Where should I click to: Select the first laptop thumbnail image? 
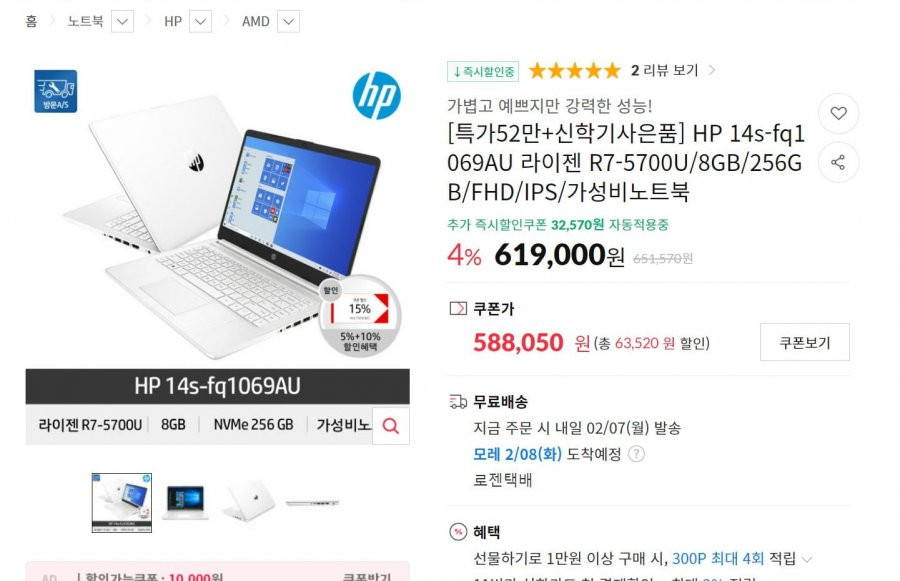click(122, 503)
